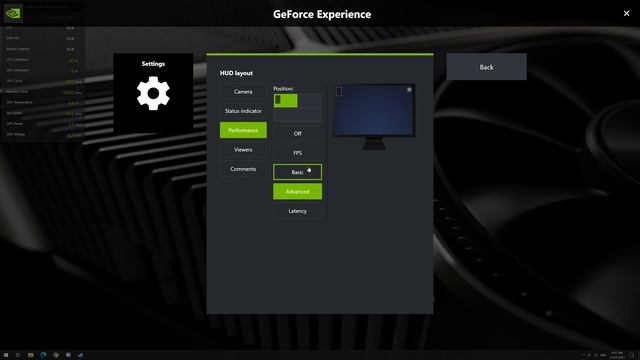Select top-right HUD position cell
Screen dimensions: 640x360
pos(310,101)
